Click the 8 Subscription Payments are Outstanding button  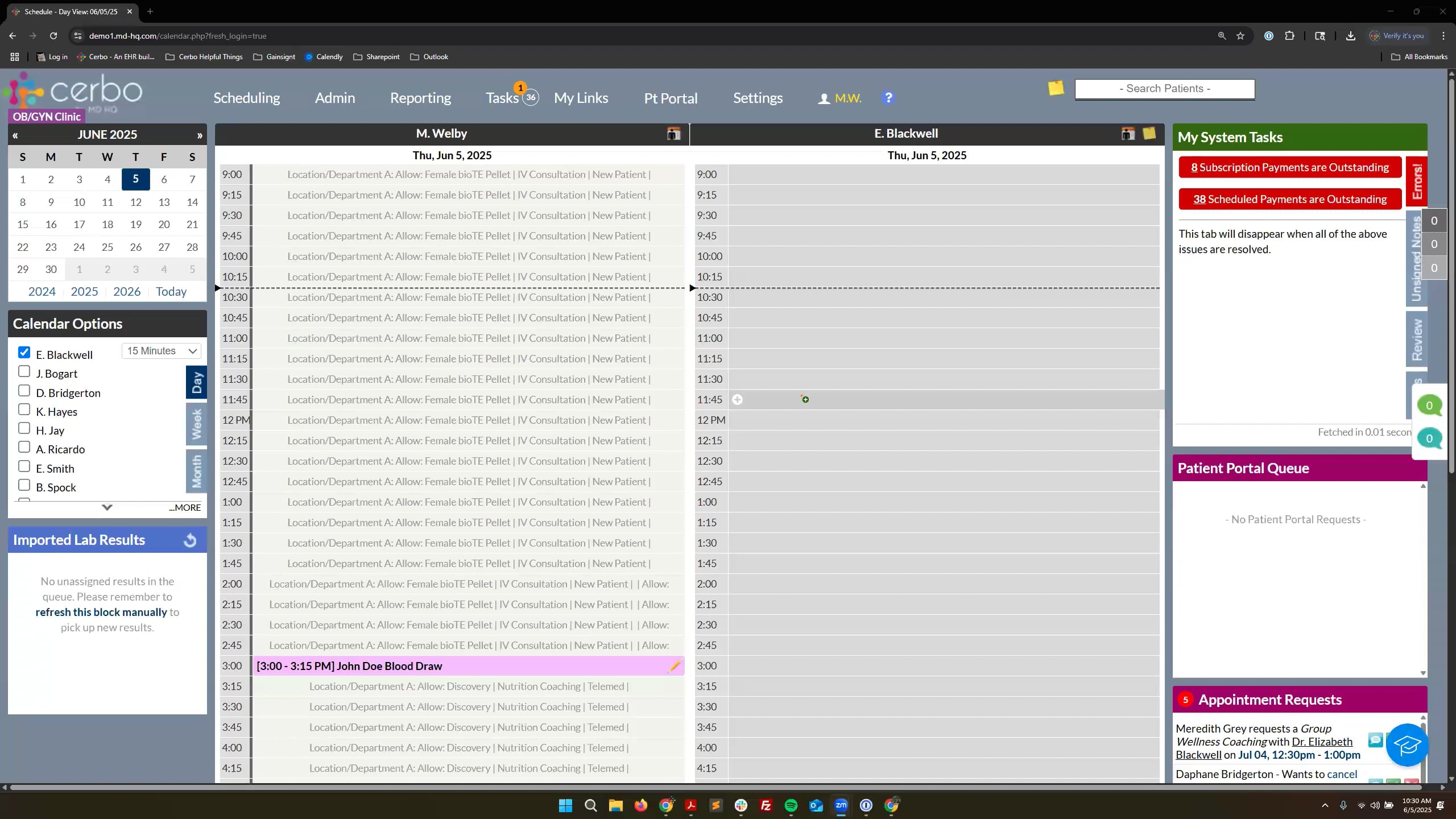pos(1289,167)
